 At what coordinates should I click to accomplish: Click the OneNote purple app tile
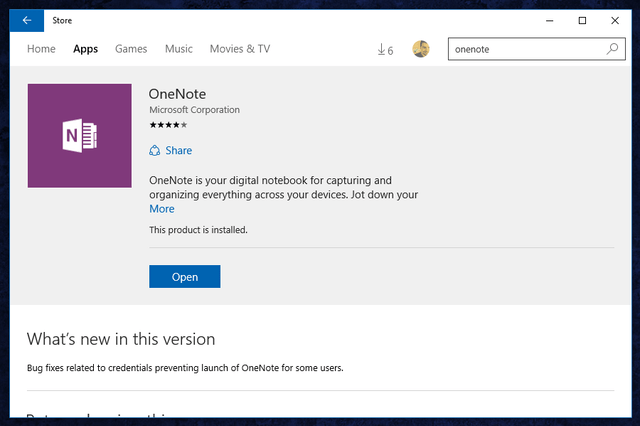[80, 136]
